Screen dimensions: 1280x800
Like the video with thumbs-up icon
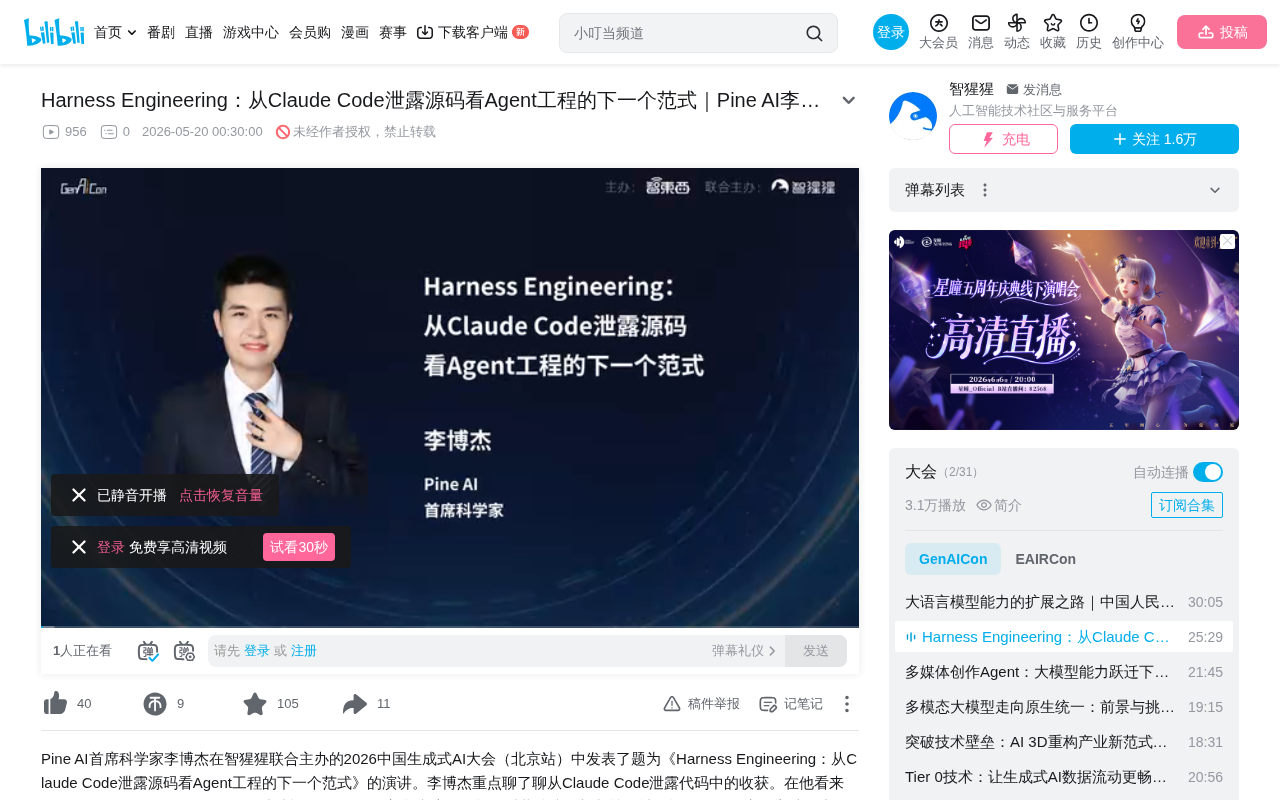(55, 704)
